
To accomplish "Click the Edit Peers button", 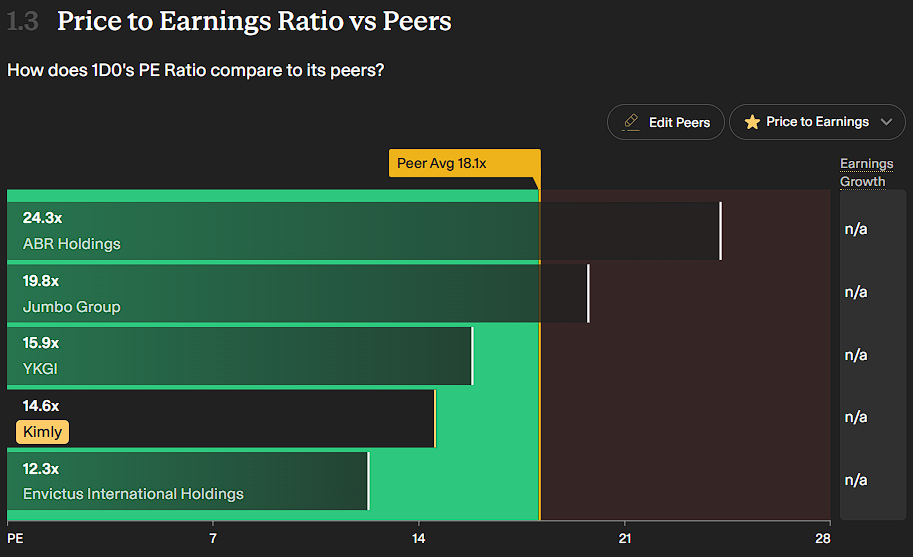I will [668, 122].
